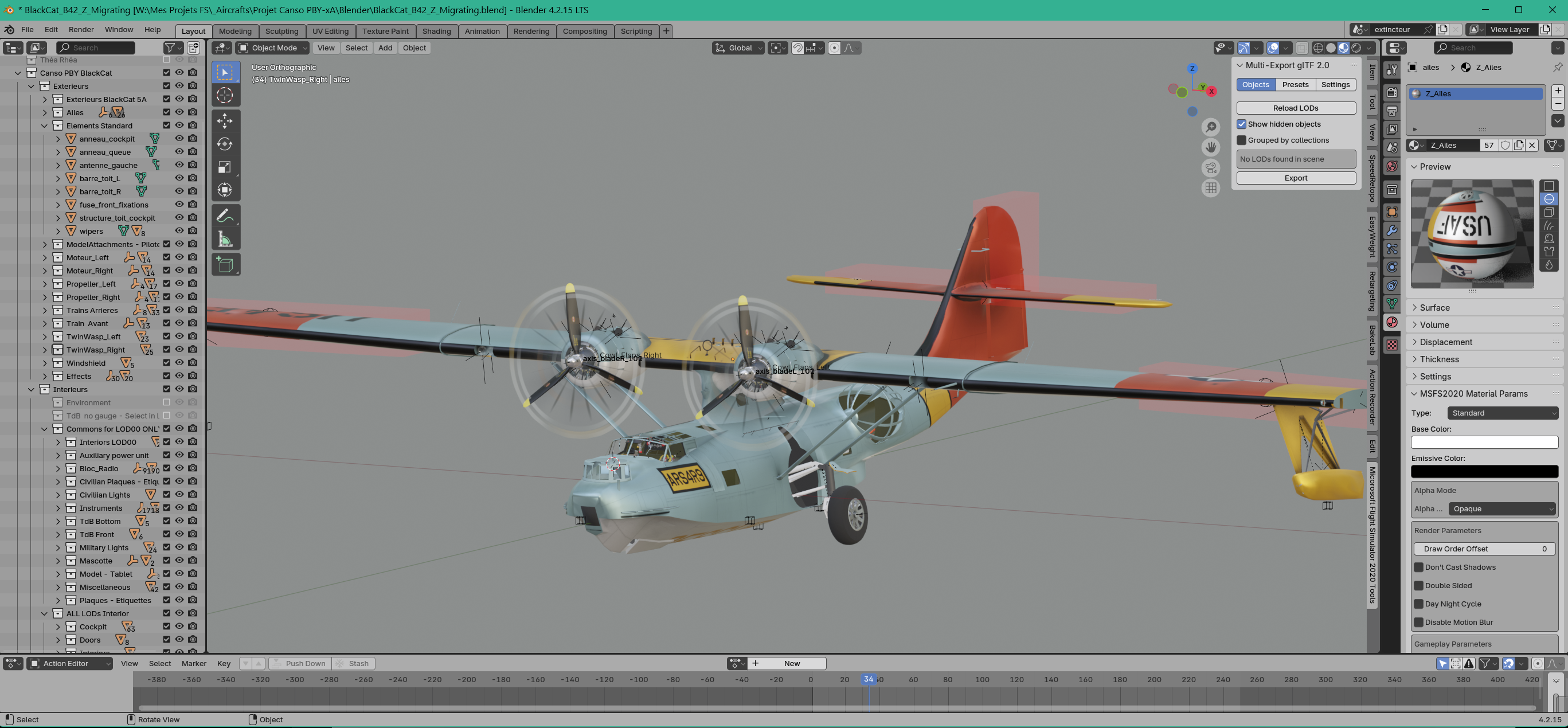Enable the Double Sided checkbox

[1419, 586]
